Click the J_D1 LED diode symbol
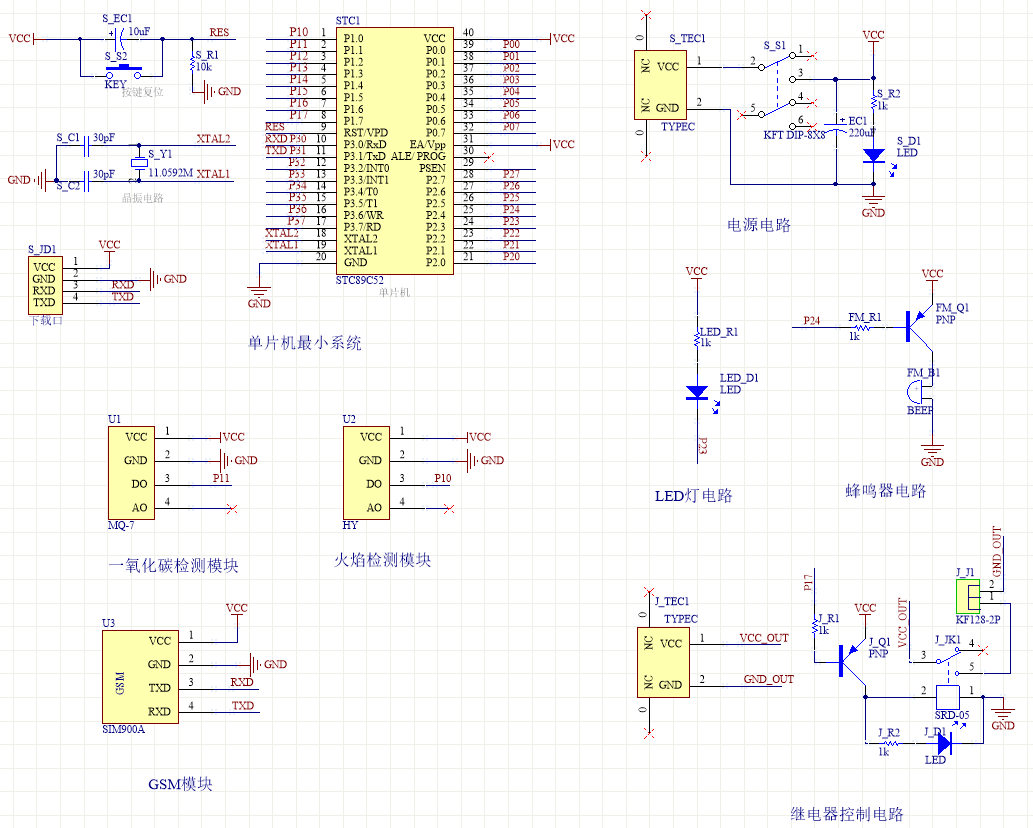Viewport: 1033px width, 828px height. [944, 744]
